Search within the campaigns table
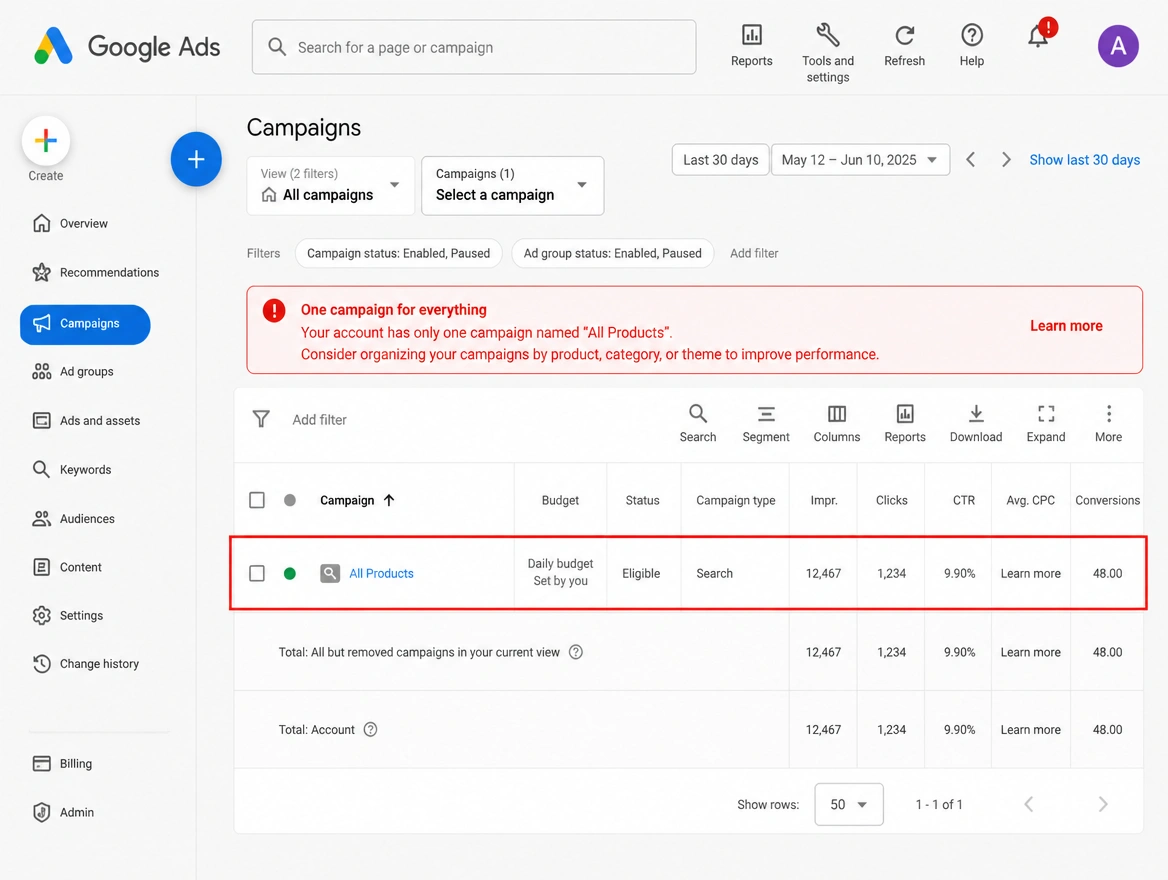This screenshot has width=1168, height=880. tap(697, 423)
